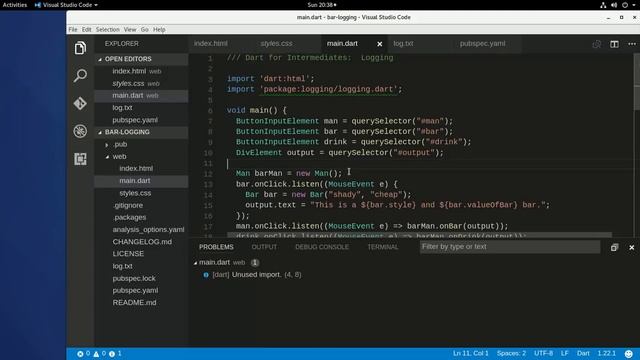Collapse the BAR-LOGGING folder section
This screenshot has height=360, width=640.
point(141,132)
